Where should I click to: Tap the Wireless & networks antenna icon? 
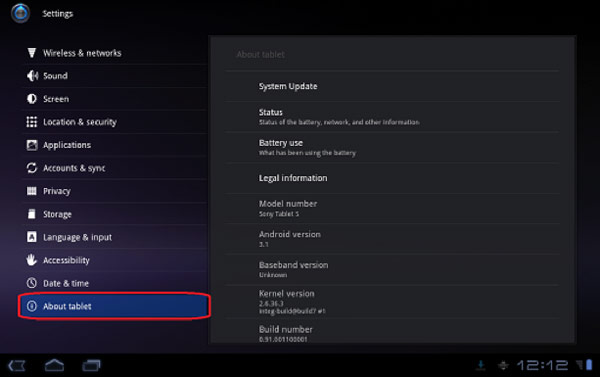tap(32, 53)
